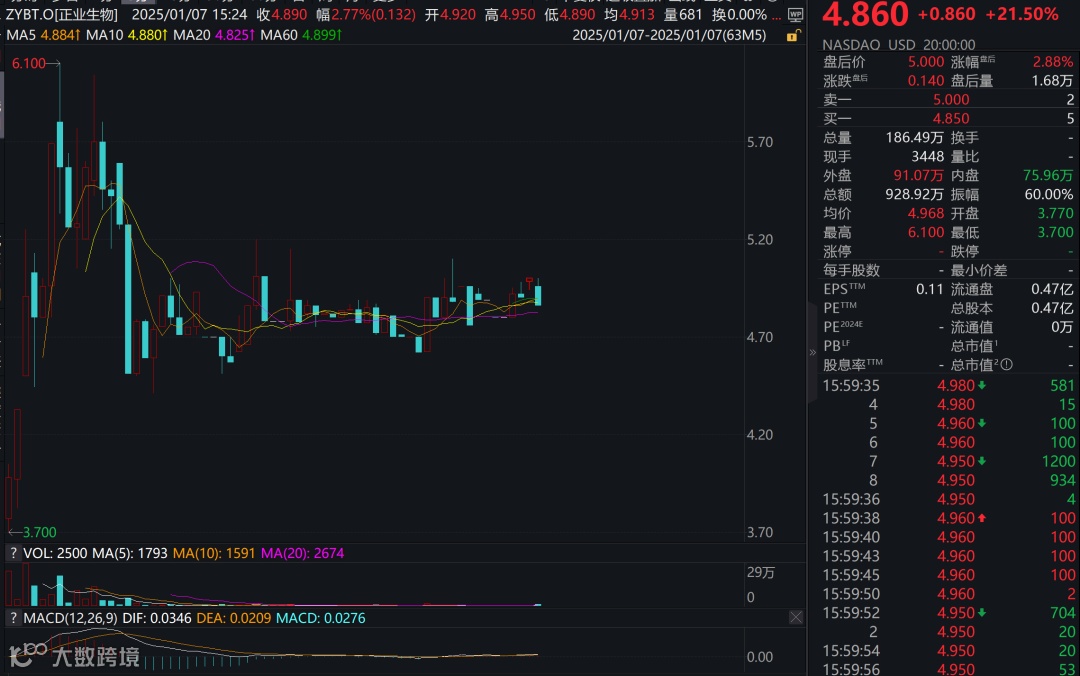Click the VOL: 2500 label
This screenshot has height=676, width=1080.
click(55, 553)
